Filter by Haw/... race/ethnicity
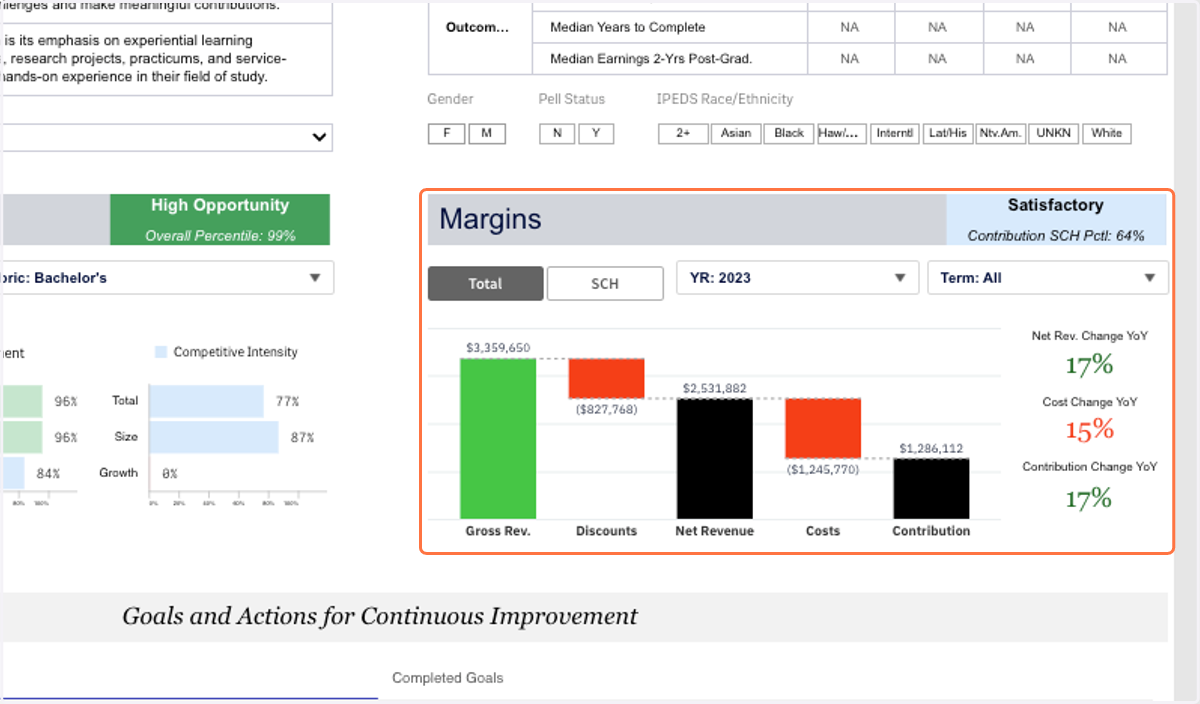The image size is (1200, 704). click(x=842, y=133)
